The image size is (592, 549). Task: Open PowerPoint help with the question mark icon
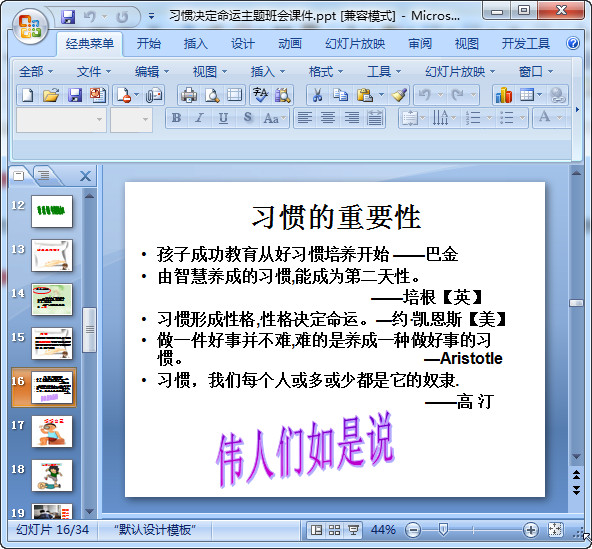pyautogui.click(x=573, y=43)
